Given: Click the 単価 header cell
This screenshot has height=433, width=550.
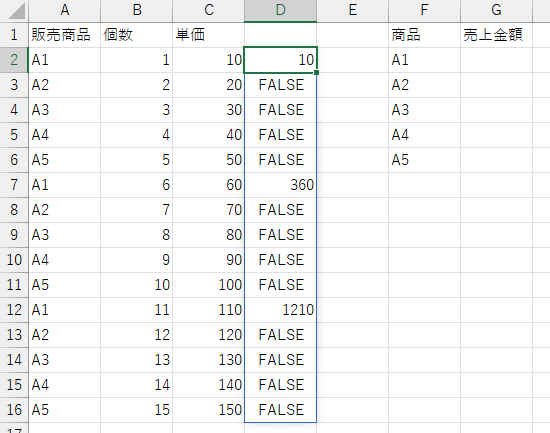Looking at the screenshot, I should (x=208, y=35).
